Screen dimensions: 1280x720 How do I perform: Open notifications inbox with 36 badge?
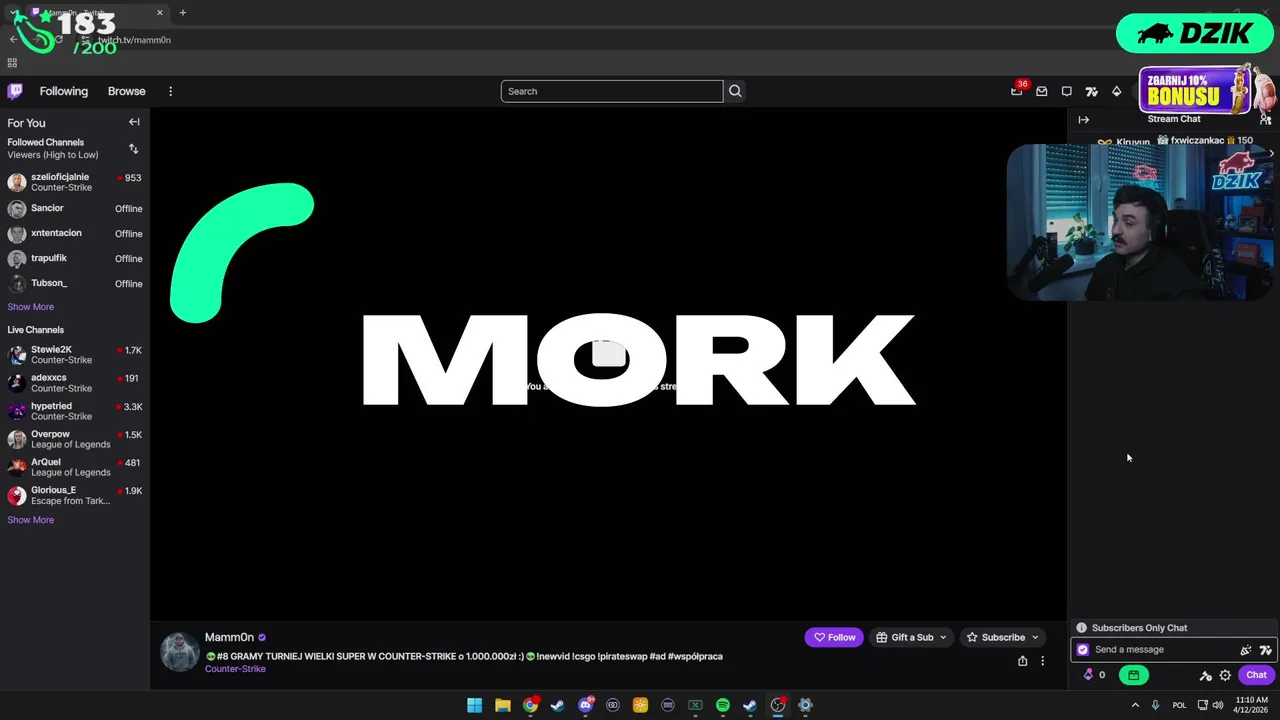point(1017,91)
